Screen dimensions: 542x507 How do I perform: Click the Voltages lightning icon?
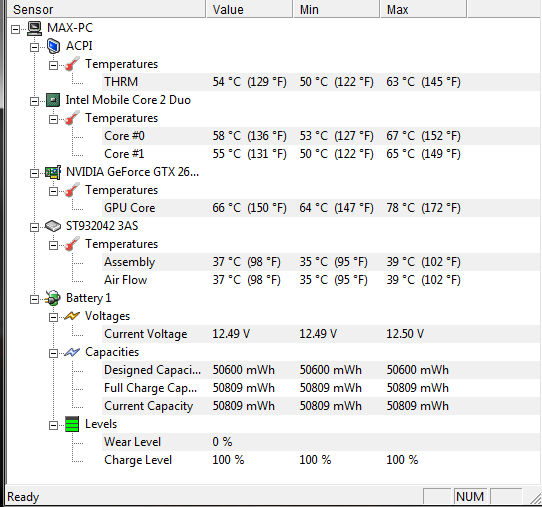72,316
